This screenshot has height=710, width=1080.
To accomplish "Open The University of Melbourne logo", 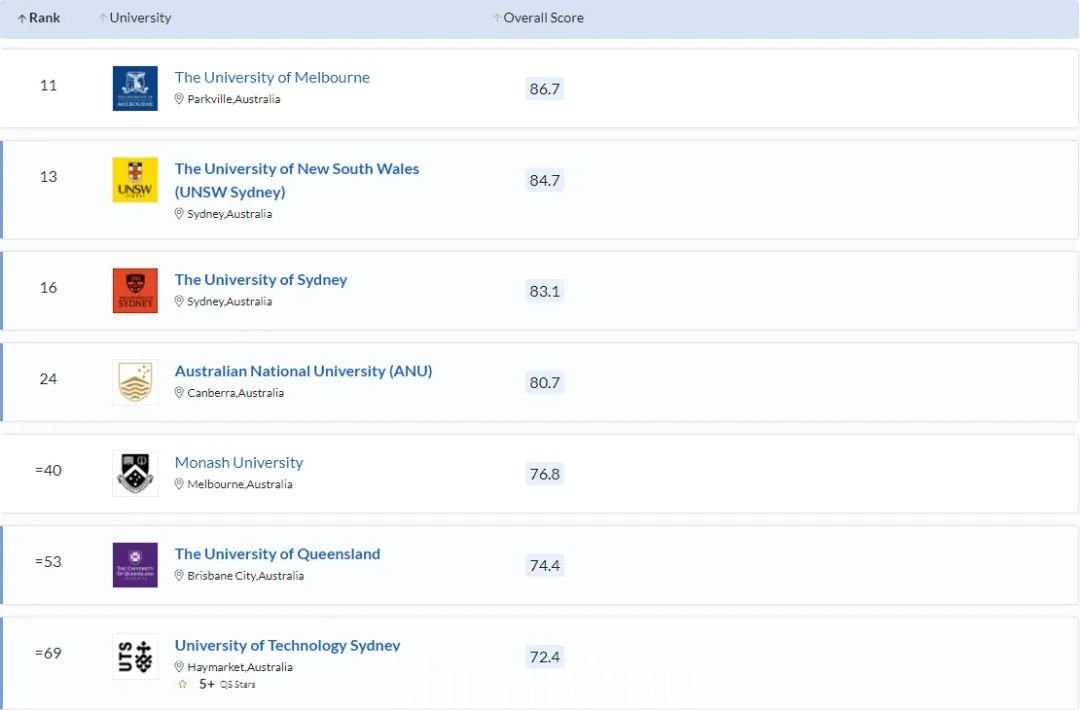I will point(135,88).
